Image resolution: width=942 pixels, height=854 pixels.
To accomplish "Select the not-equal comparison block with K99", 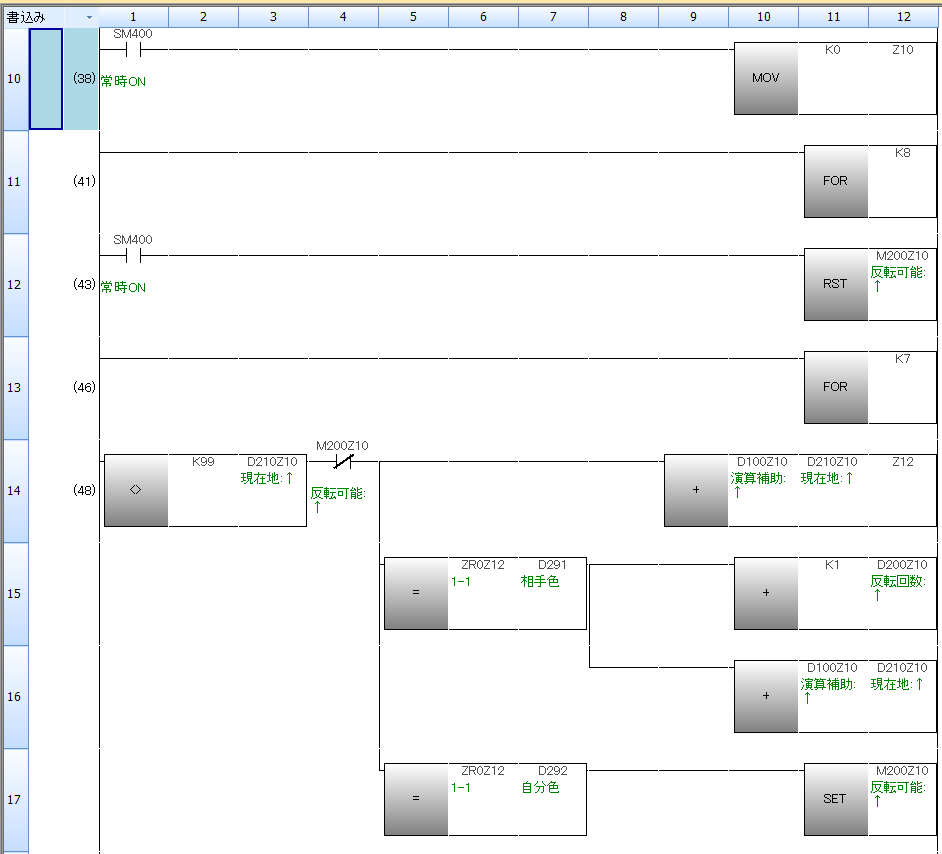I will coord(136,491).
